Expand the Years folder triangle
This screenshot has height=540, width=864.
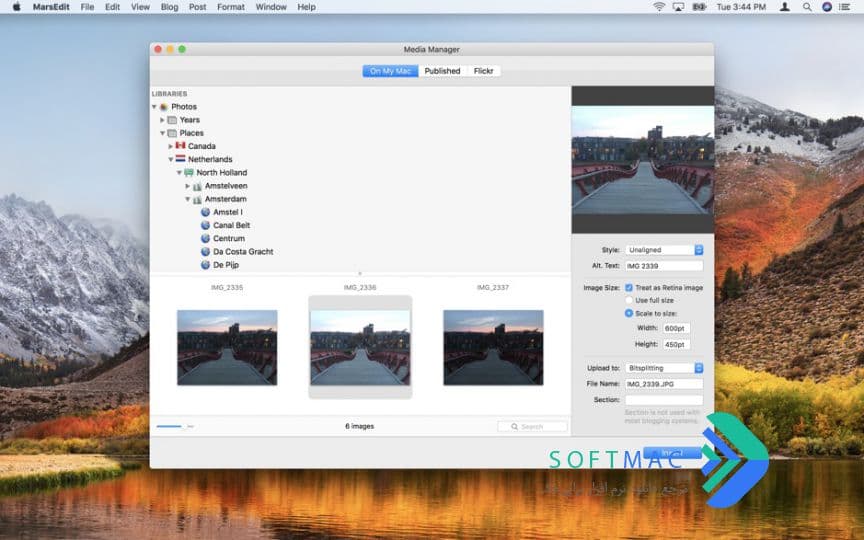click(163, 120)
